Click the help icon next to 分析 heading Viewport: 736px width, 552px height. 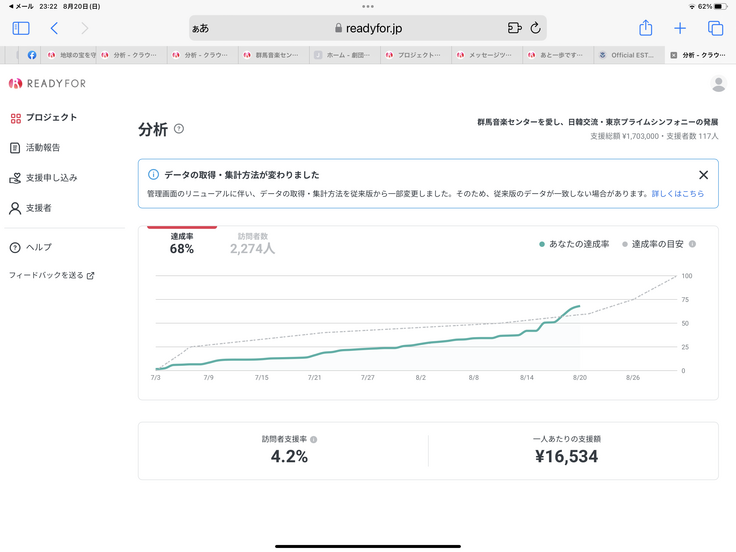point(179,129)
